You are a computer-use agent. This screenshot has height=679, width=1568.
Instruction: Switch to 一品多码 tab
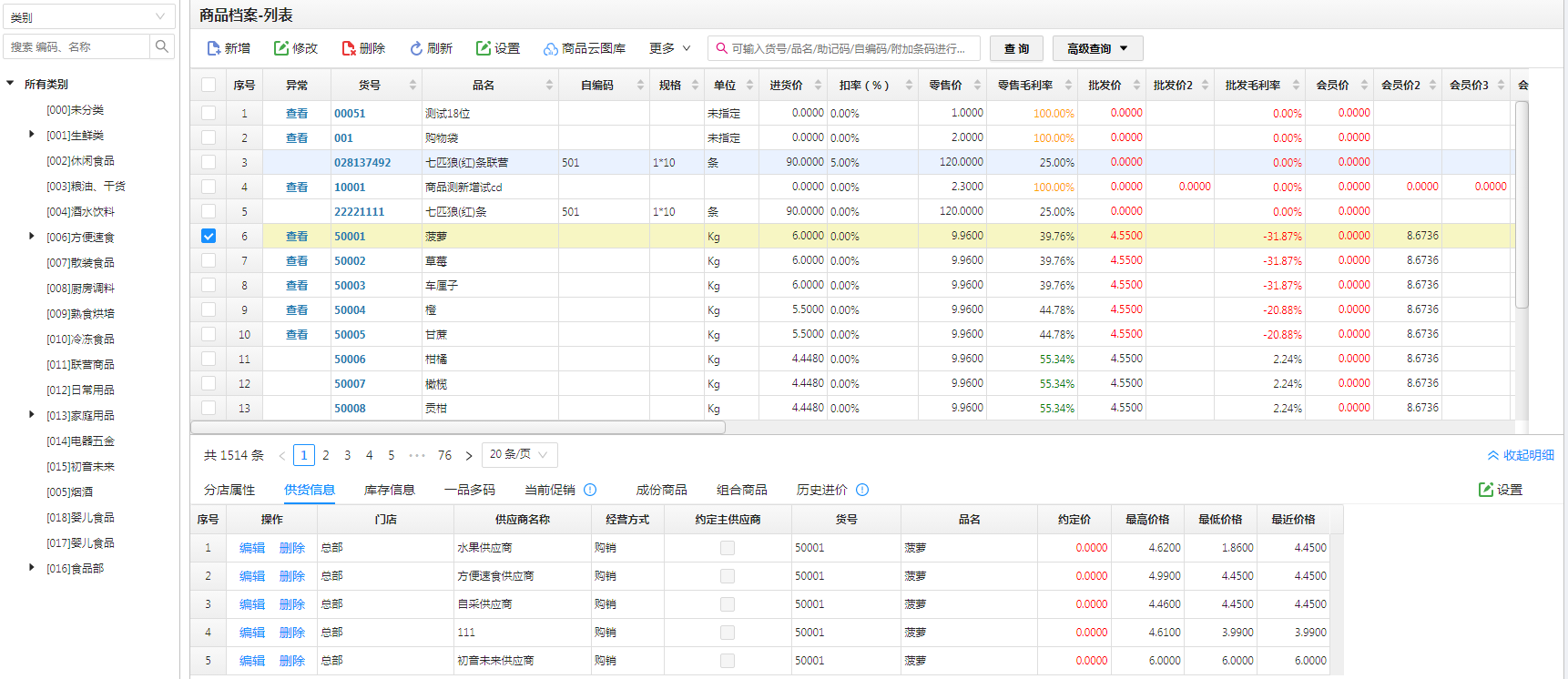pyautogui.click(x=470, y=490)
